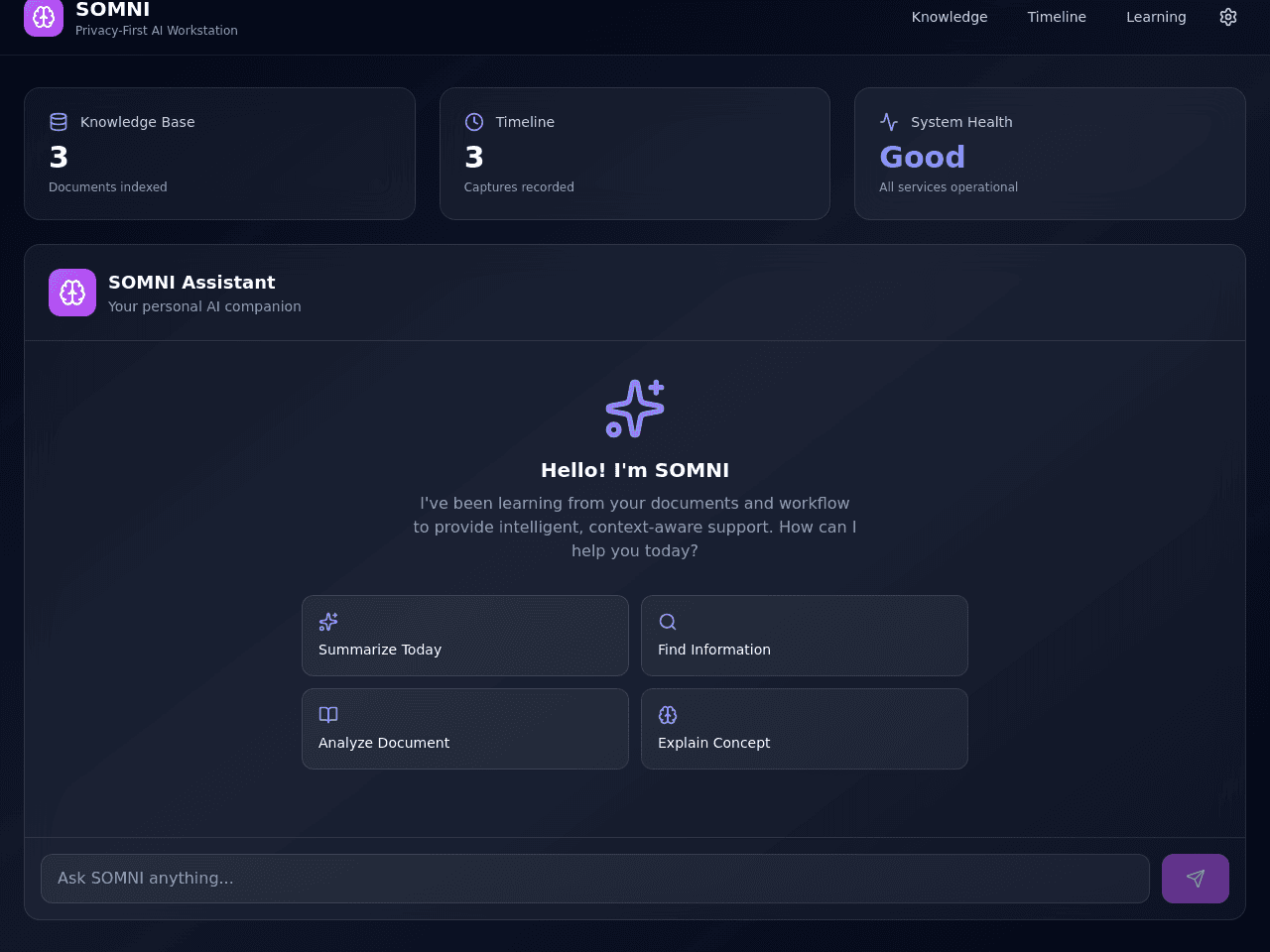1270x952 pixels.
Task: Open the Knowledge Base documents card
Action: 219,154
